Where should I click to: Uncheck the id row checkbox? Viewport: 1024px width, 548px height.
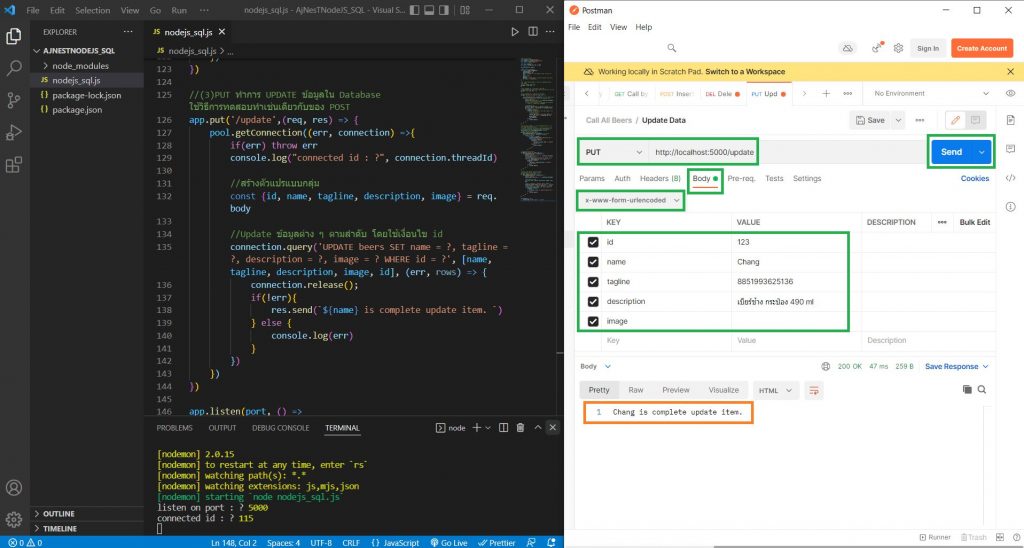point(593,242)
